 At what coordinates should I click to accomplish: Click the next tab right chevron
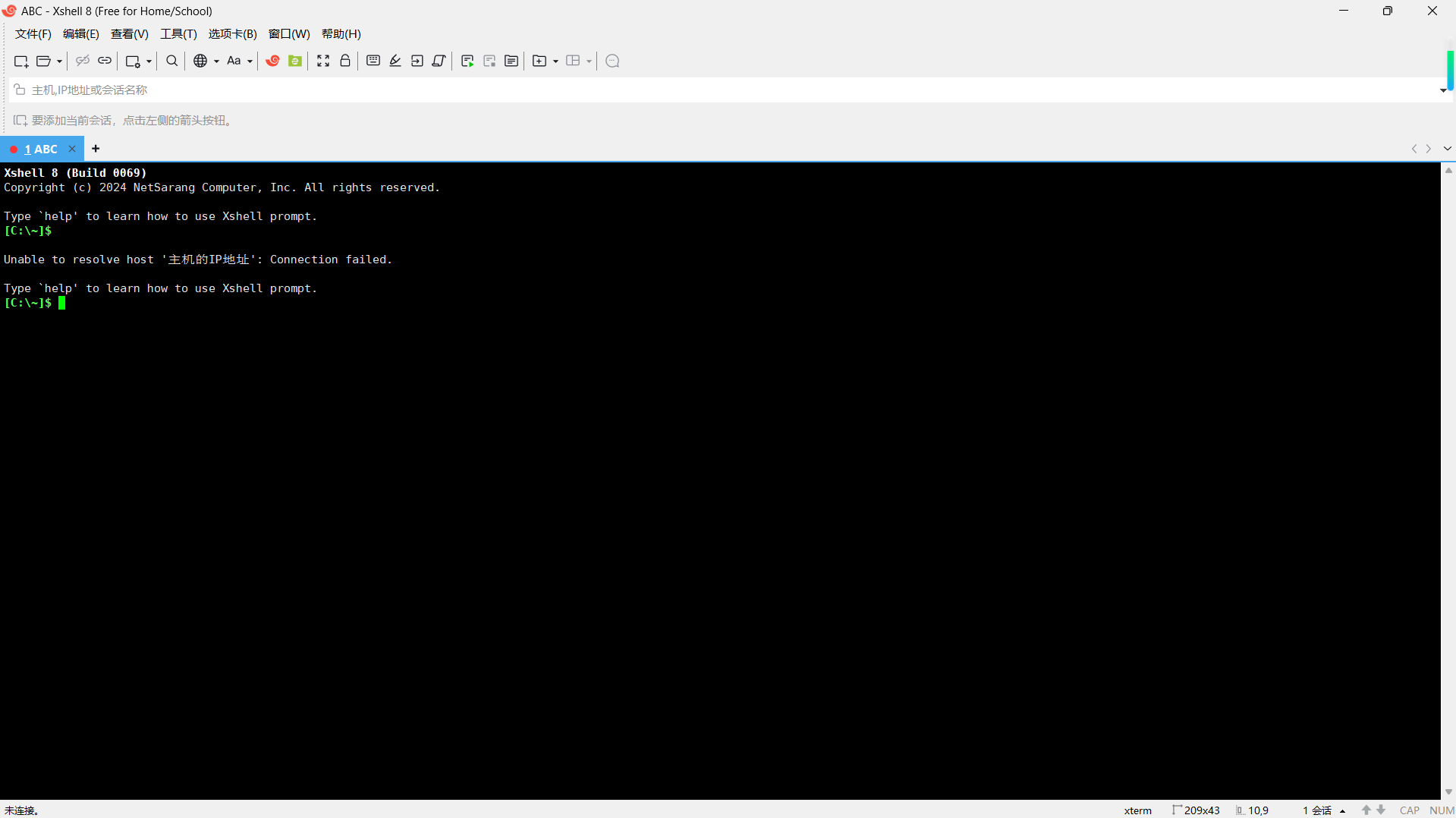(1429, 149)
